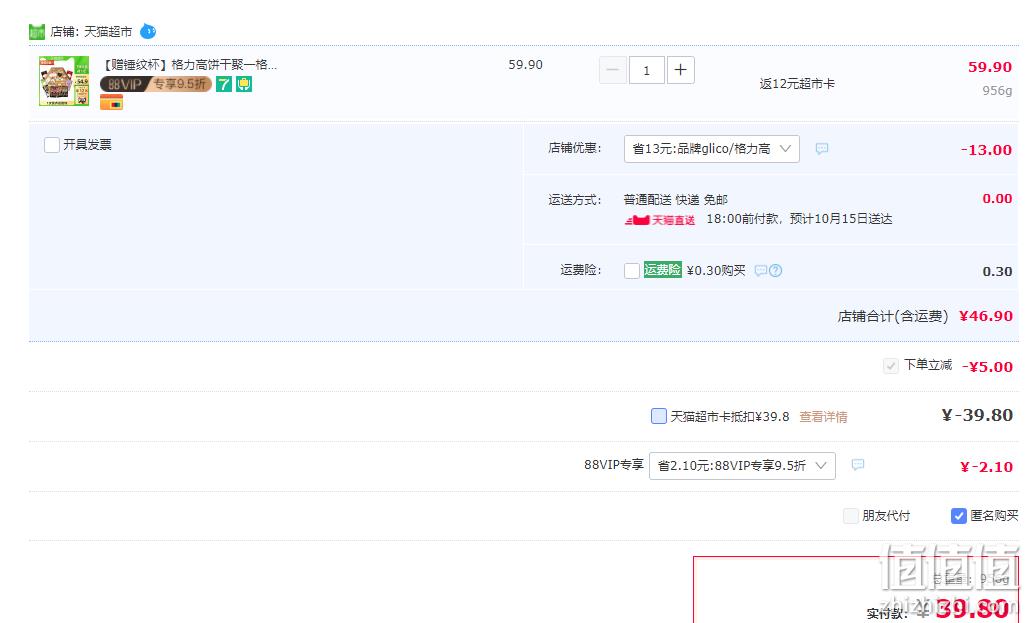Open the blue Wangwang chat icon beside 天猫超市
The image size is (1029, 623).
[148, 31]
